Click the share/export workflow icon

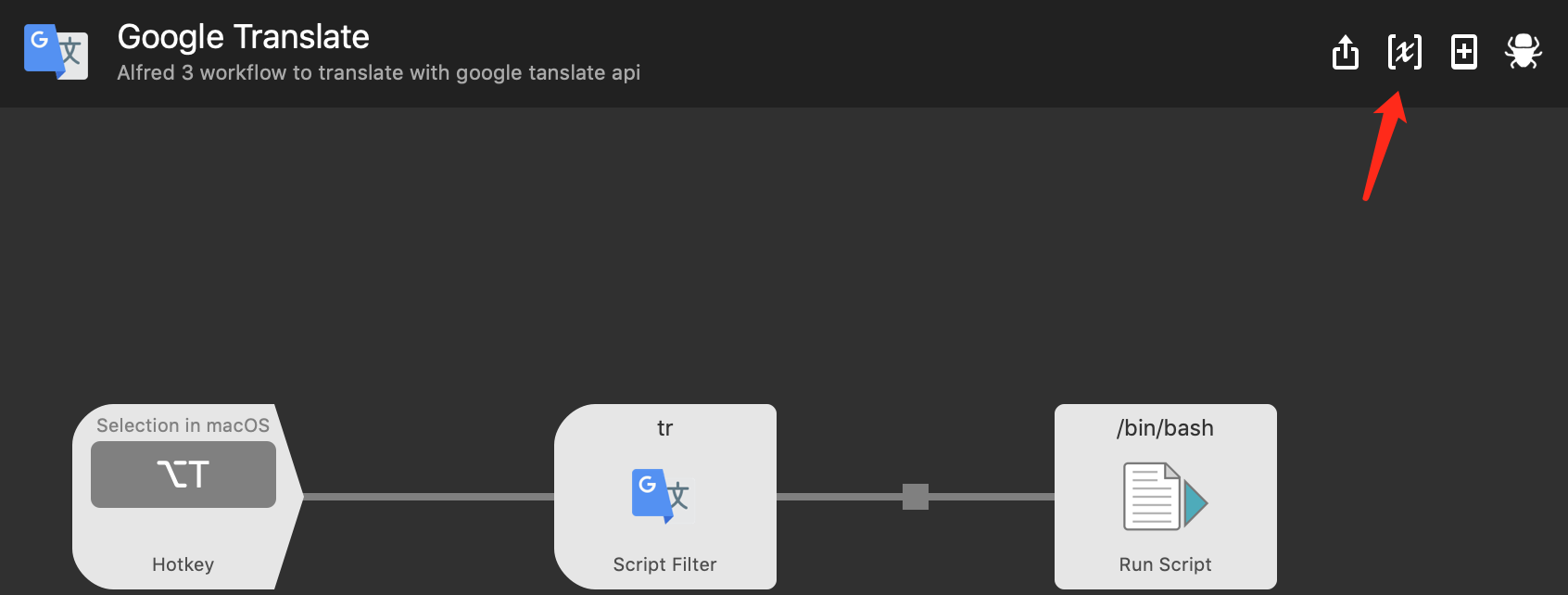tap(1345, 53)
